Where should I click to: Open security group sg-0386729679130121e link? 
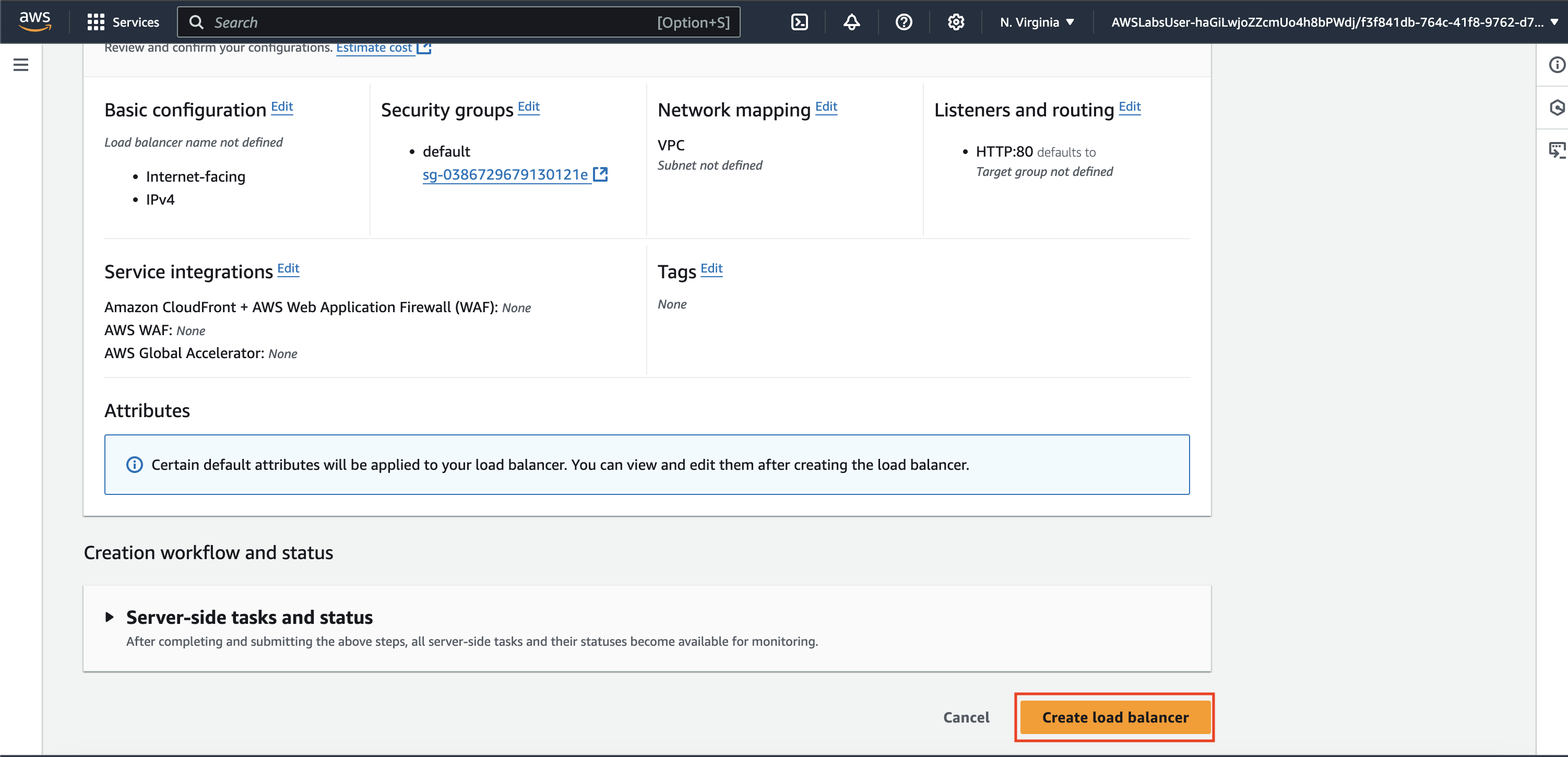click(x=505, y=175)
